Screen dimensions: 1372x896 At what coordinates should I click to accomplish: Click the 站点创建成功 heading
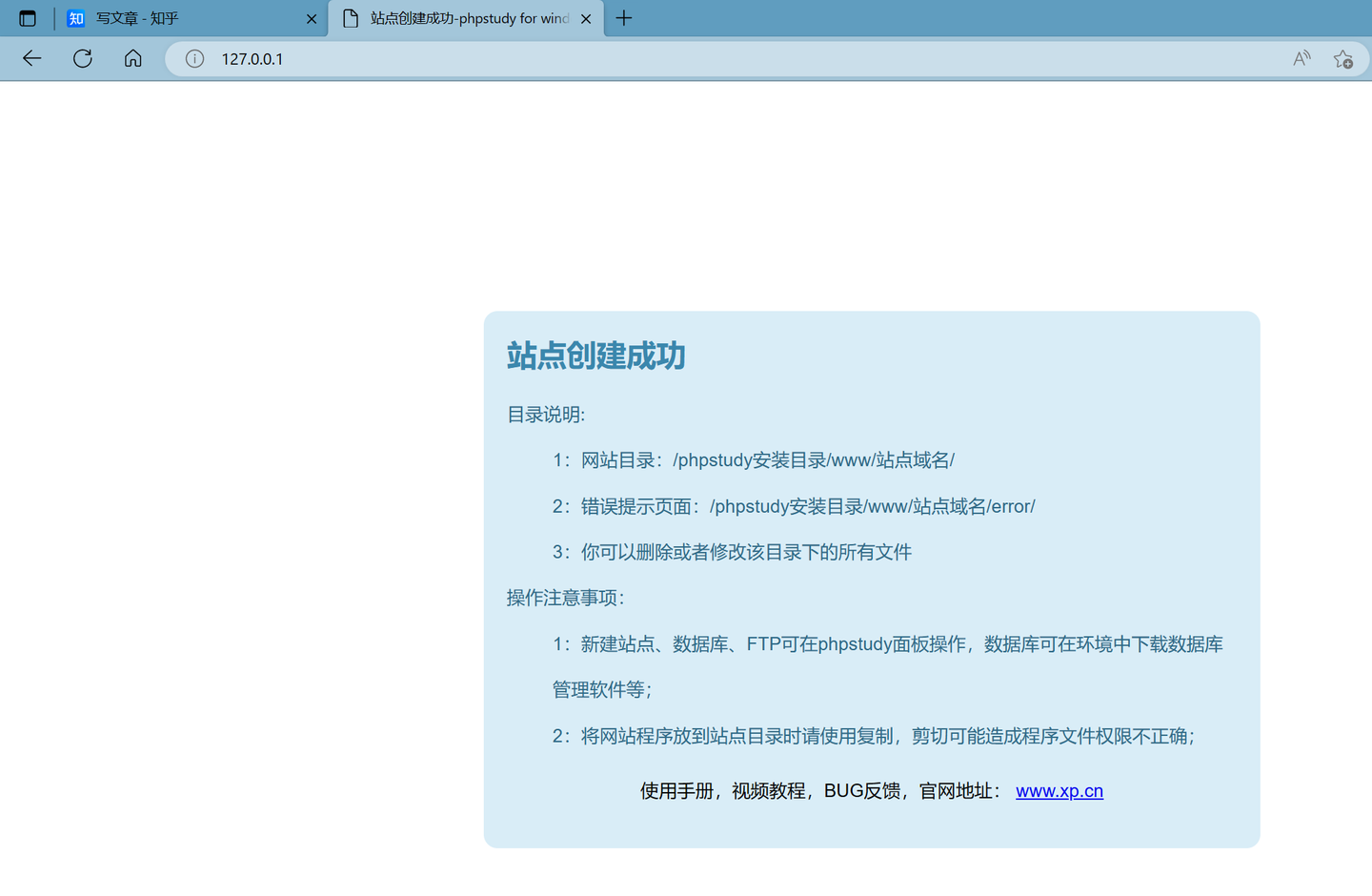(x=595, y=356)
